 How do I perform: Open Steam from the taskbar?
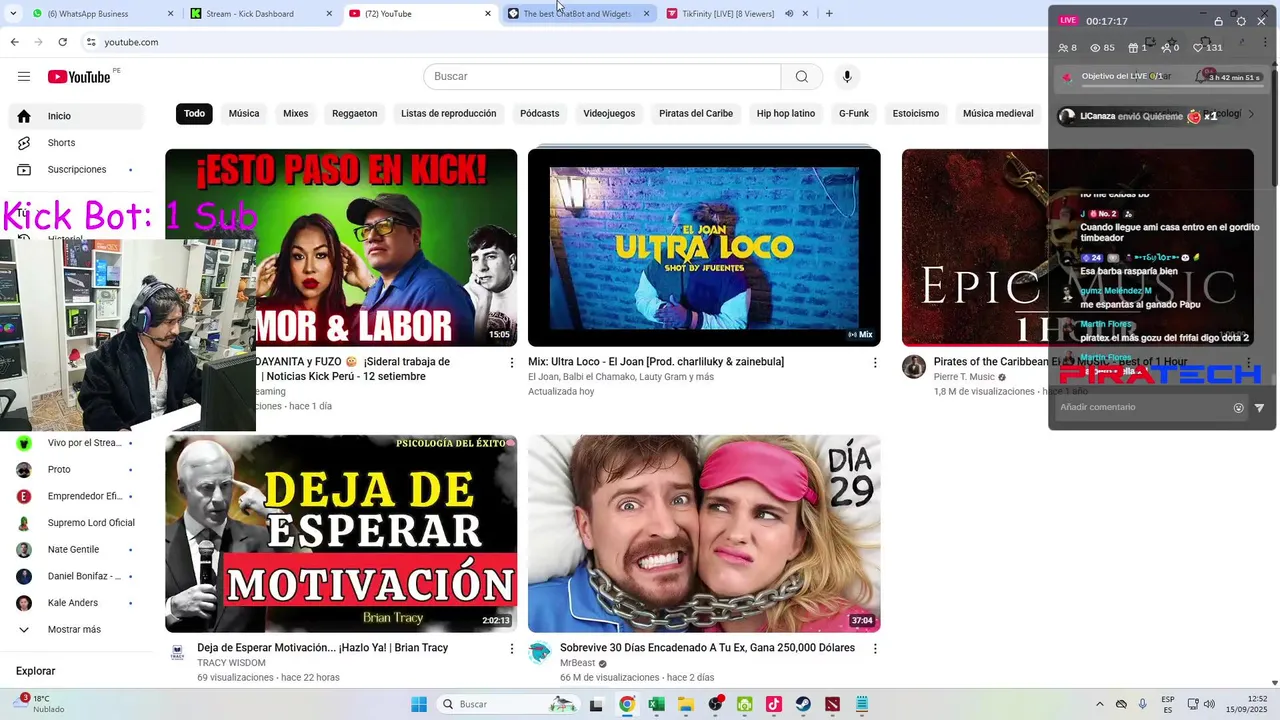803,705
